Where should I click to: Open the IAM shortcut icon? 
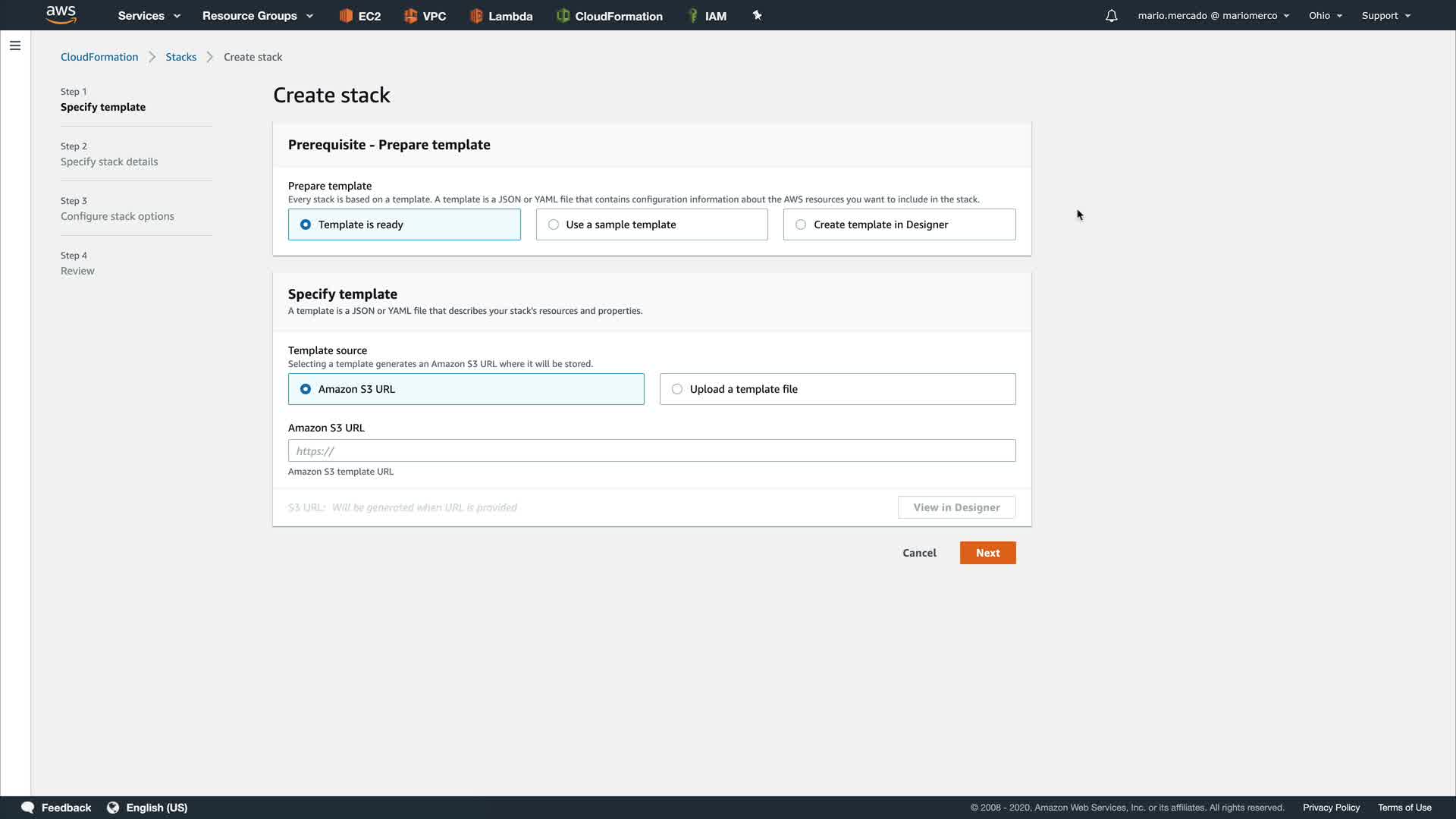pyautogui.click(x=692, y=16)
